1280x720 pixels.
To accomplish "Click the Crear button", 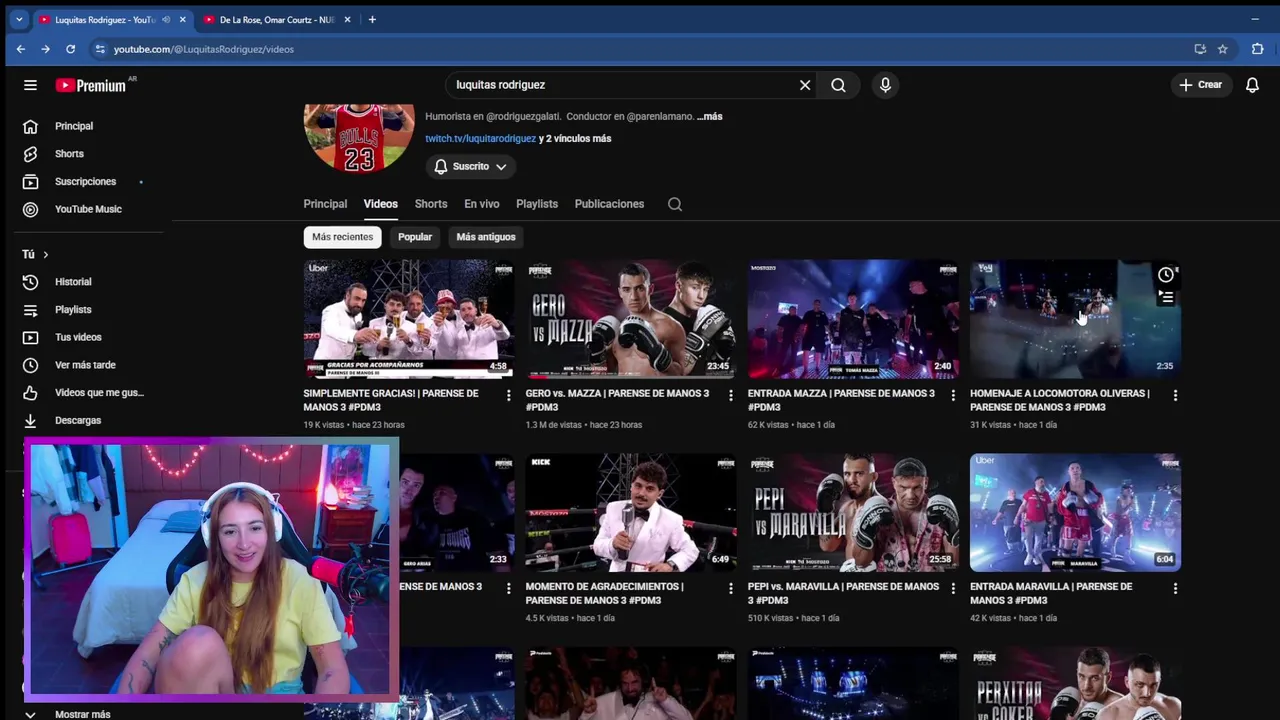I will [x=1200, y=85].
